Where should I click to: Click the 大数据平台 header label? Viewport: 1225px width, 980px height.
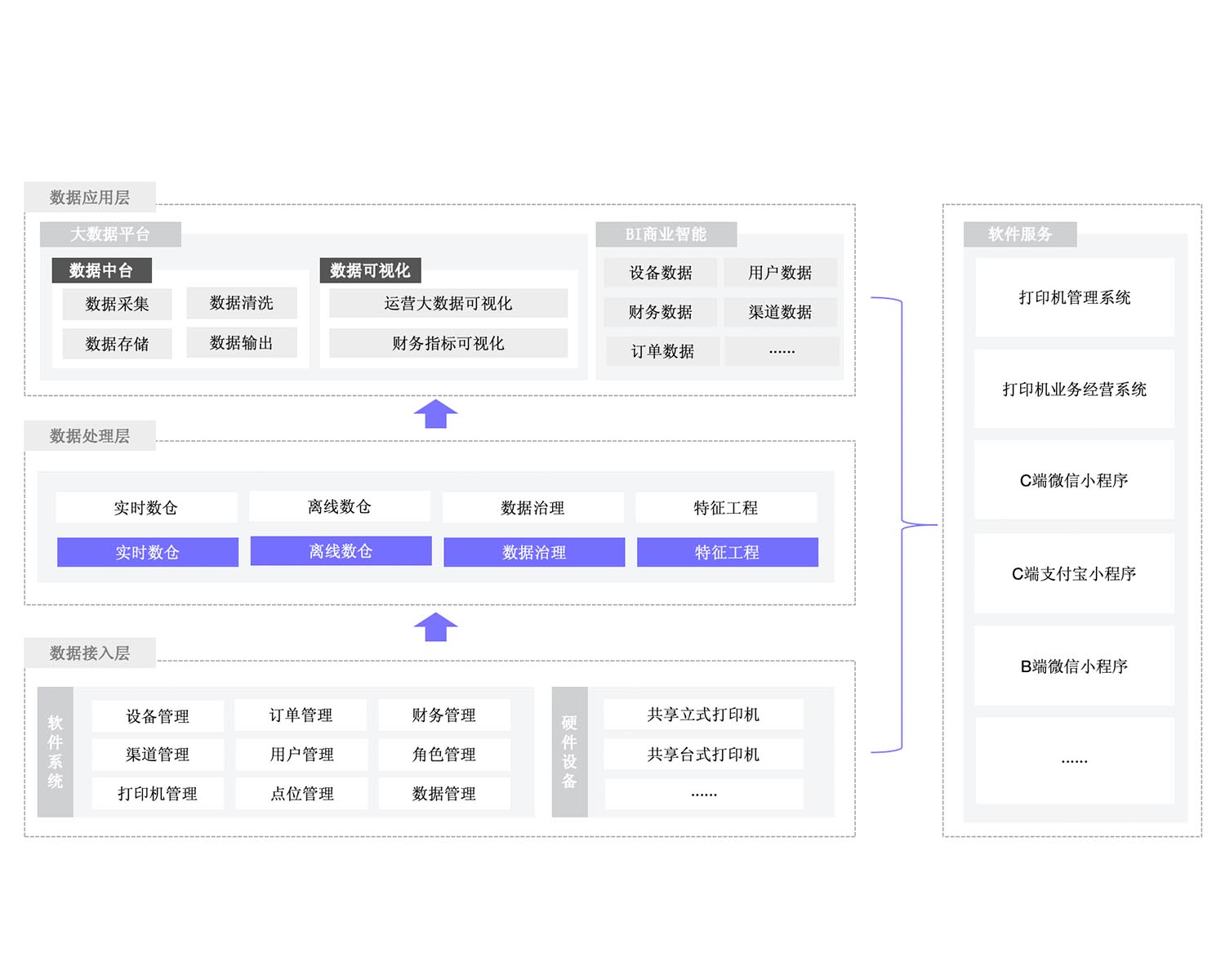point(111,234)
